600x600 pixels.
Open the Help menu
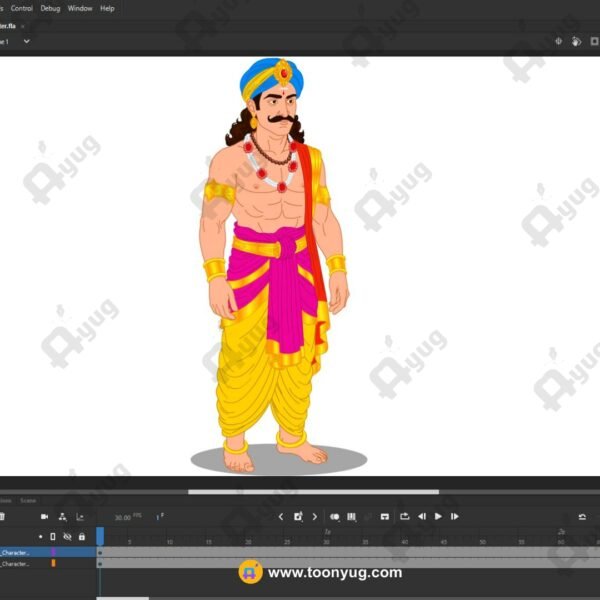point(107,8)
